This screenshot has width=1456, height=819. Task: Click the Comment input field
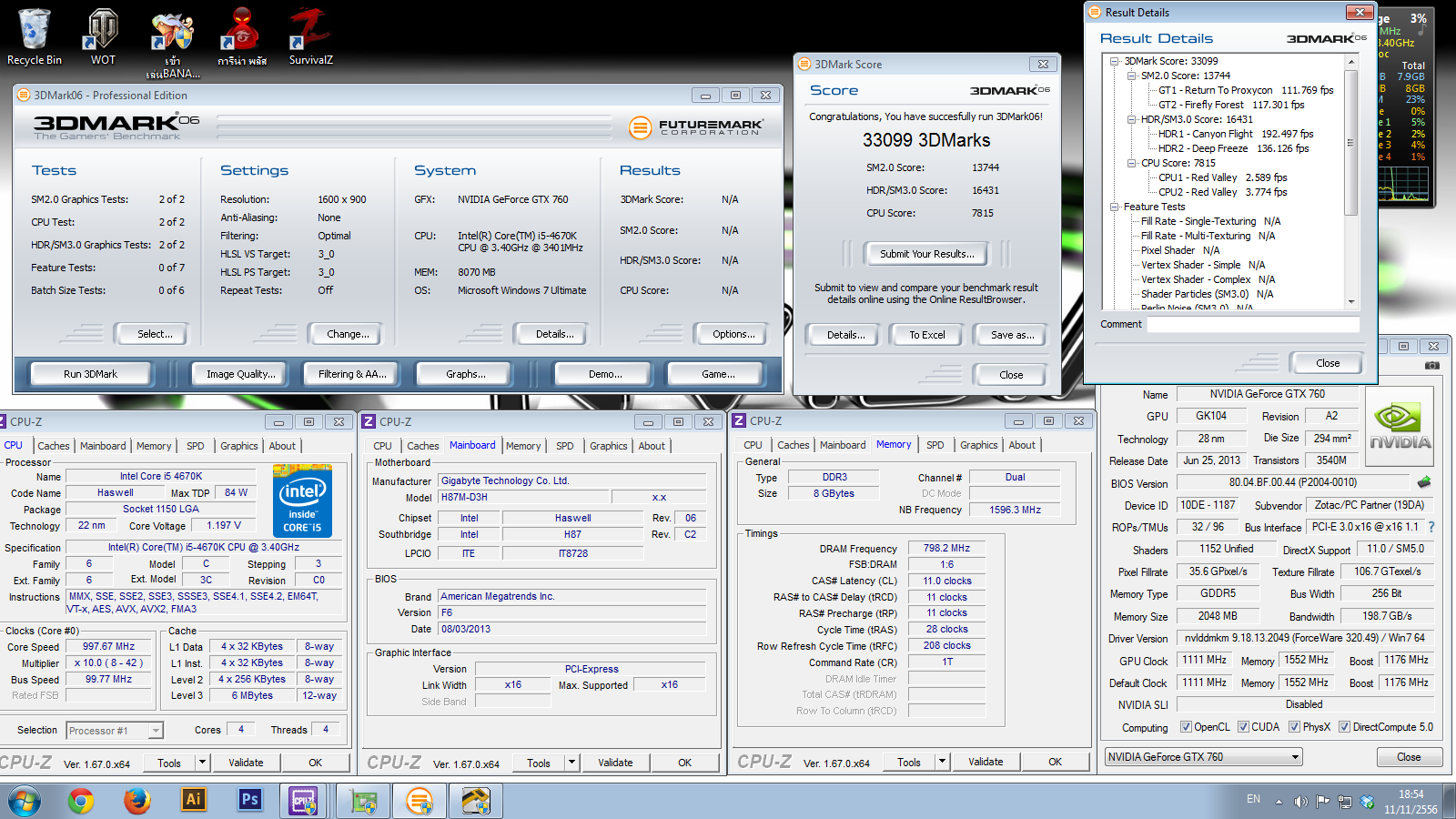pos(1253,324)
